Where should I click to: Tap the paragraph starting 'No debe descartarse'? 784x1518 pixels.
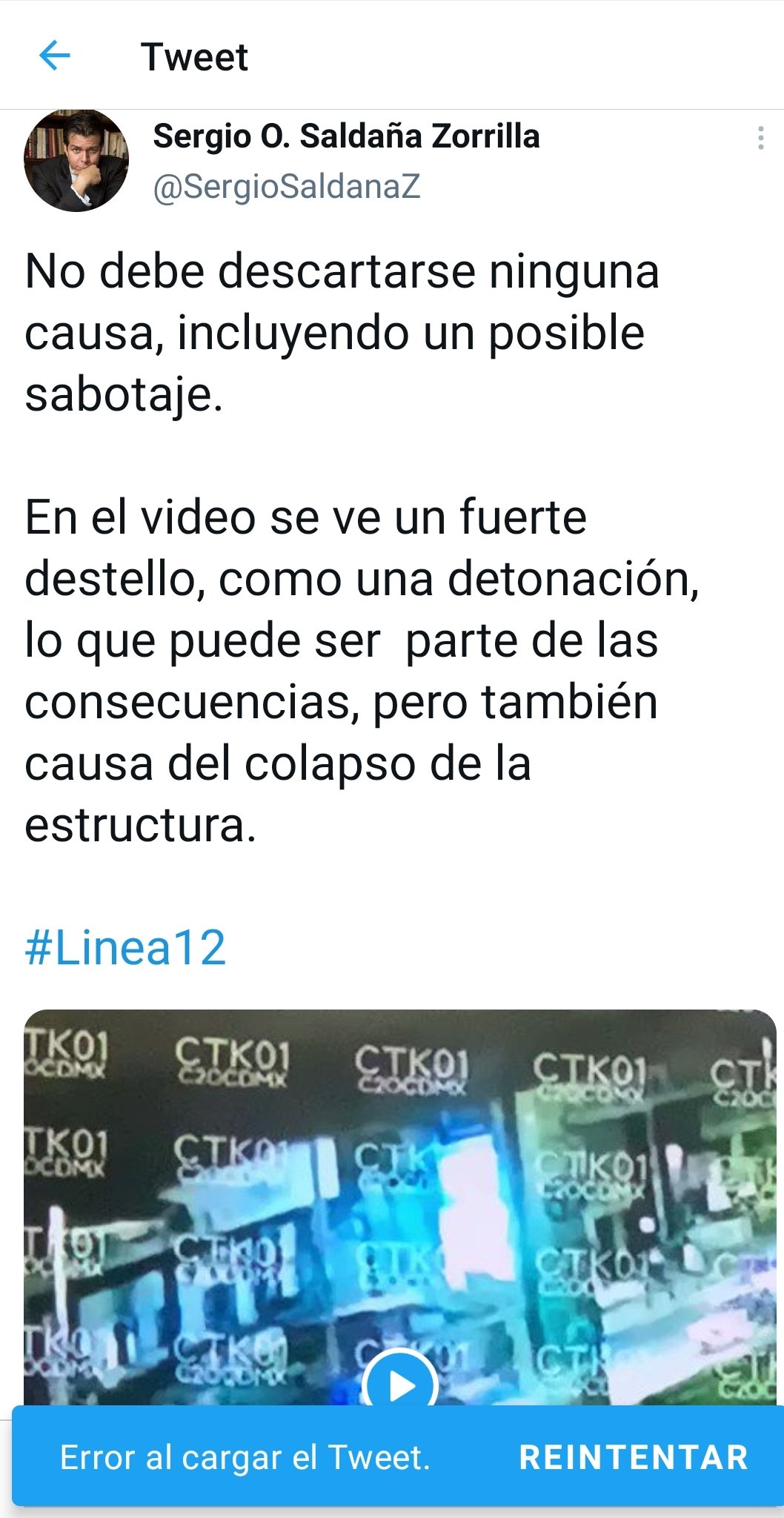tap(342, 331)
